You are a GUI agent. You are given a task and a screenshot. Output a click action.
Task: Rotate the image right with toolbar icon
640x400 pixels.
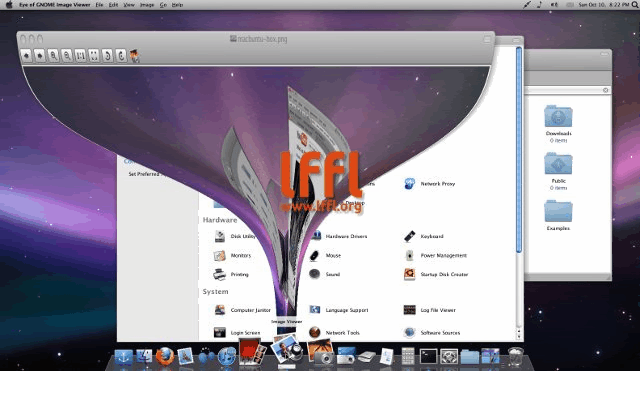pos(120,55)
